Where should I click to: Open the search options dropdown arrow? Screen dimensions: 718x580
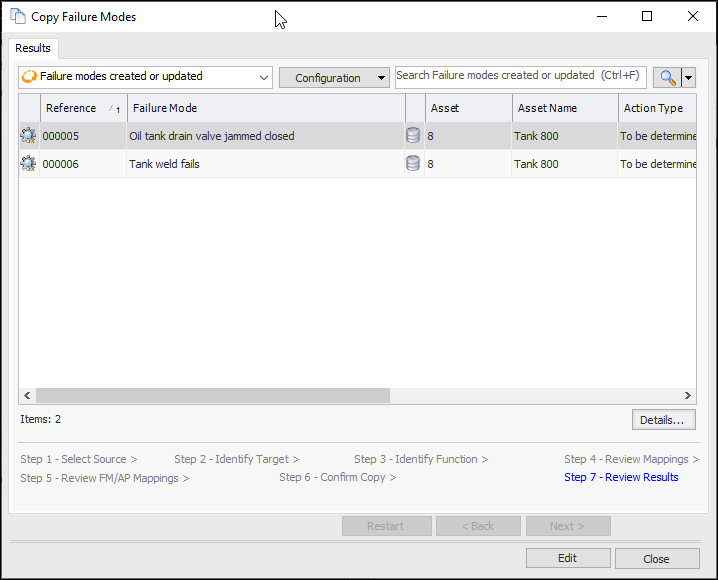click(688, 78)
